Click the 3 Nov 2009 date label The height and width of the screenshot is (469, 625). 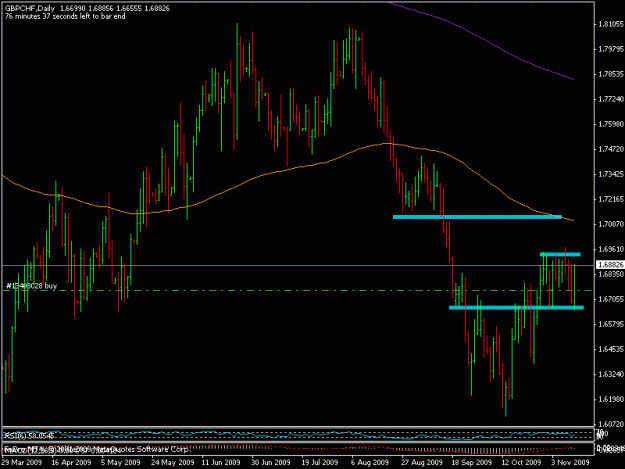[x=570, y=462]
